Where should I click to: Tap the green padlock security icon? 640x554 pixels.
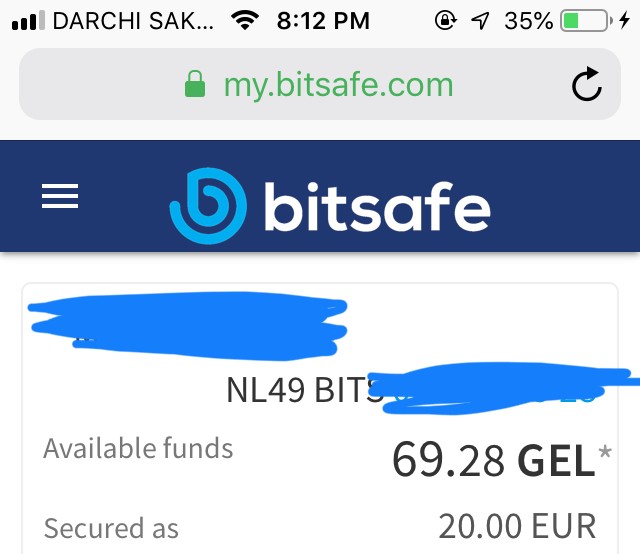(195, 84)
